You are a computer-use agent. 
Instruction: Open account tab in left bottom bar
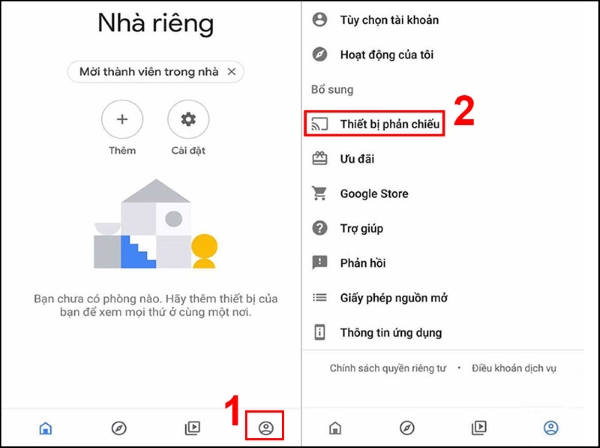tap(266, 428)
